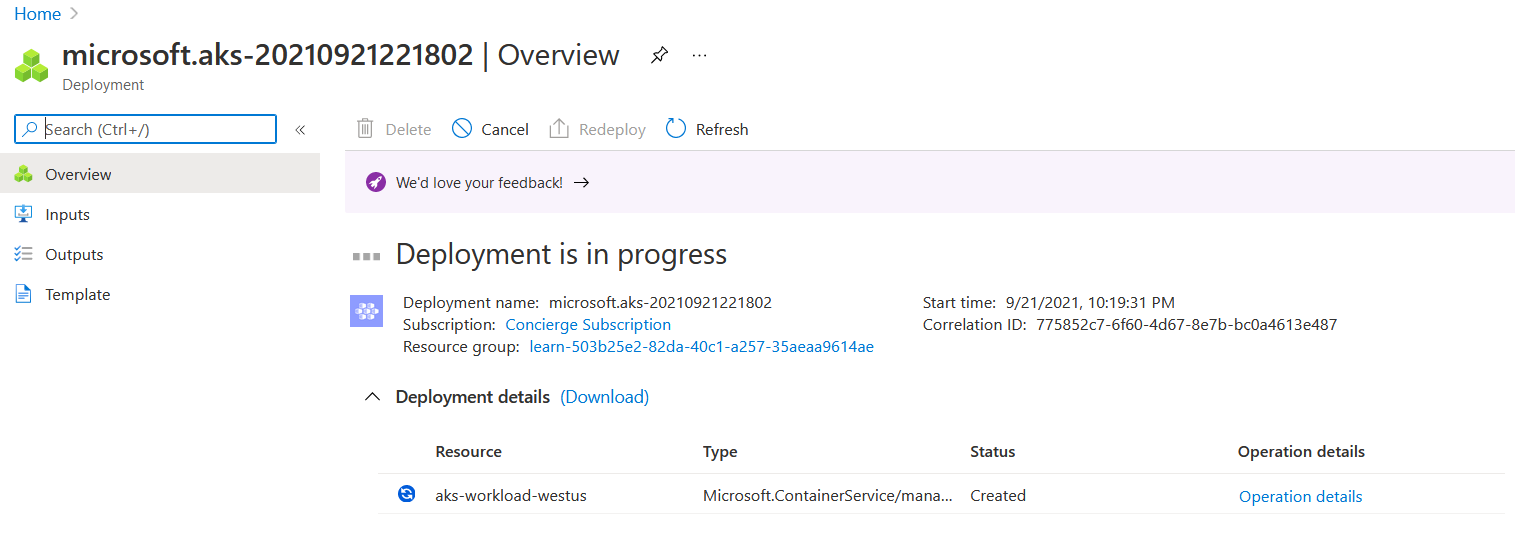Click the Cancel circle-slash icon
Image resolution: width=1515 pixels, height=550 pixels.
(x=461, y=129)
